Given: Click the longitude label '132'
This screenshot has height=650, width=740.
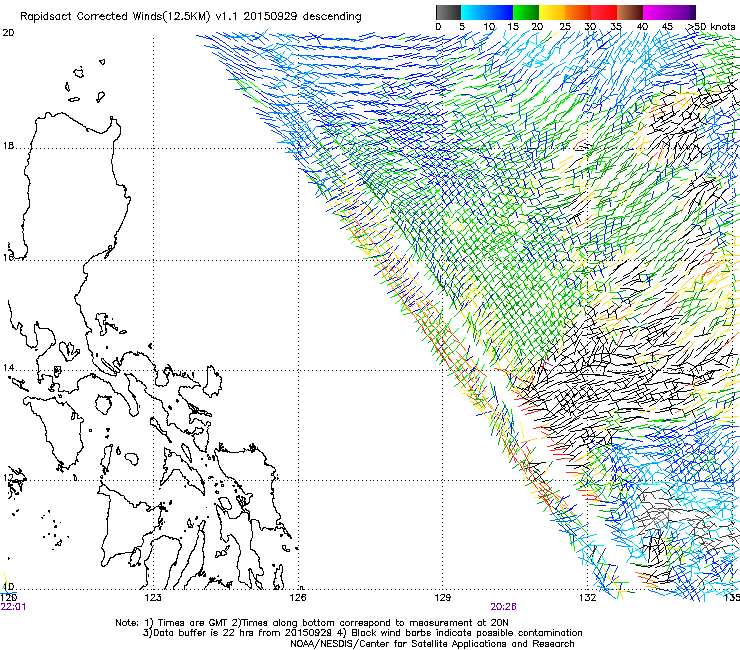Looking at the screenshot, I should point(587,598).
